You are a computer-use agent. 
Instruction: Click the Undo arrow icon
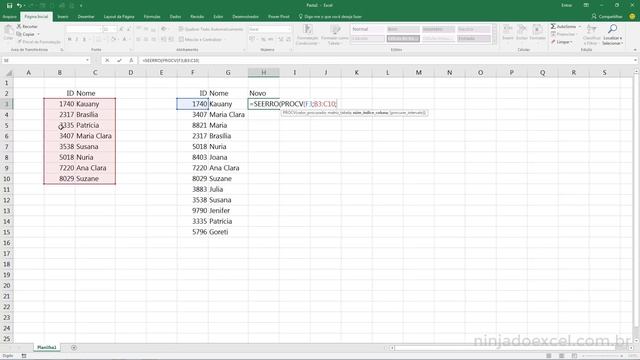[x=19, y=5]
